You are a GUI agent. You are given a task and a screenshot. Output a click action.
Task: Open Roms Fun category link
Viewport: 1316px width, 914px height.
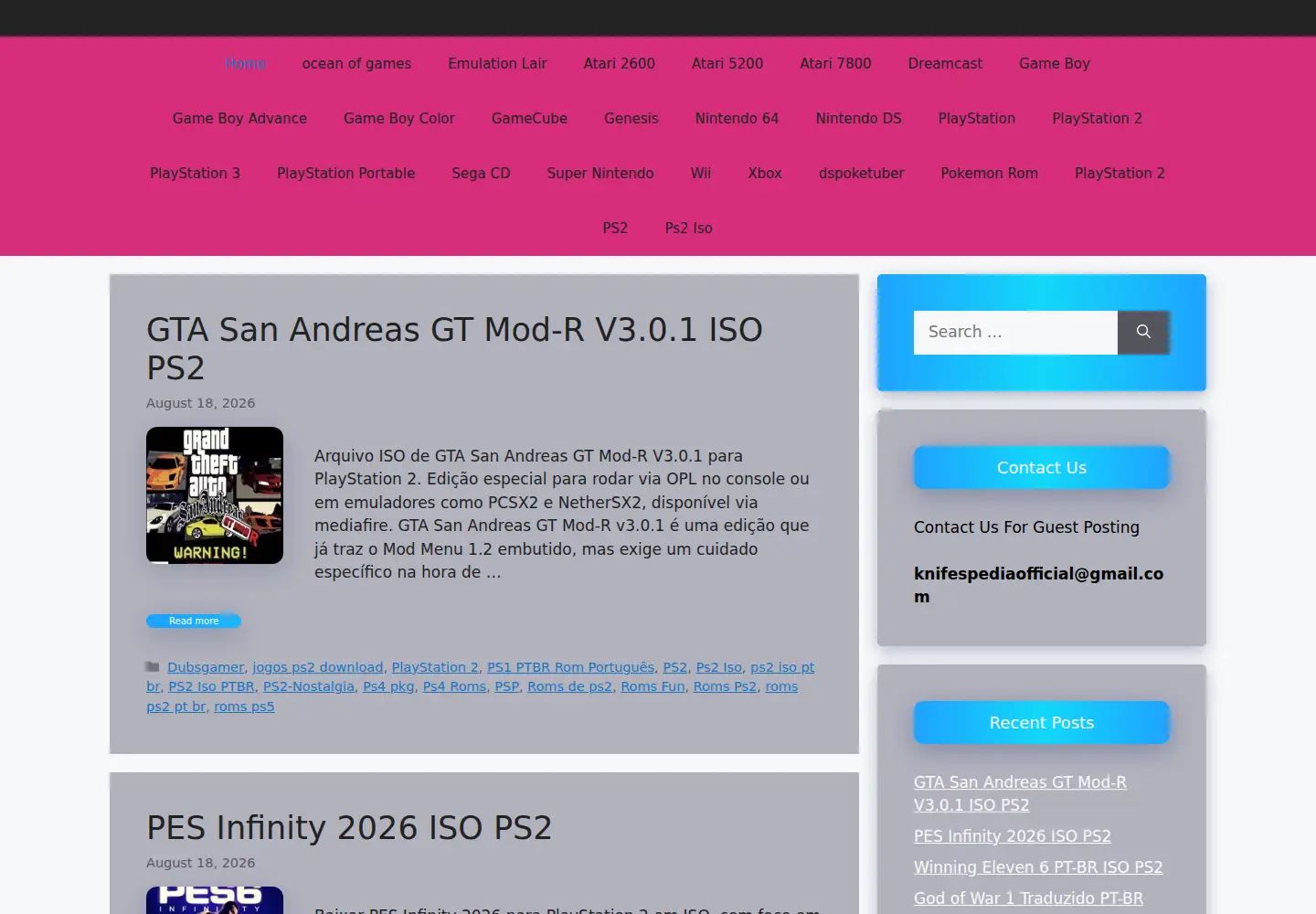coord(653,686)
